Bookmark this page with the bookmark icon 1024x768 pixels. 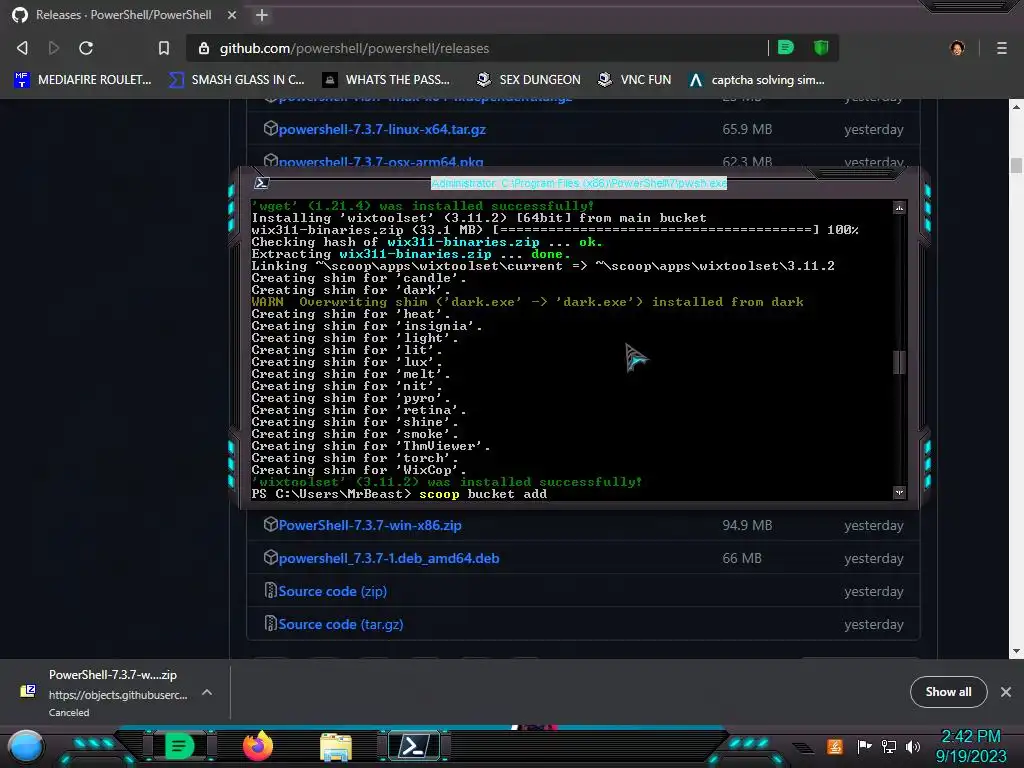(x=164, y=48)
